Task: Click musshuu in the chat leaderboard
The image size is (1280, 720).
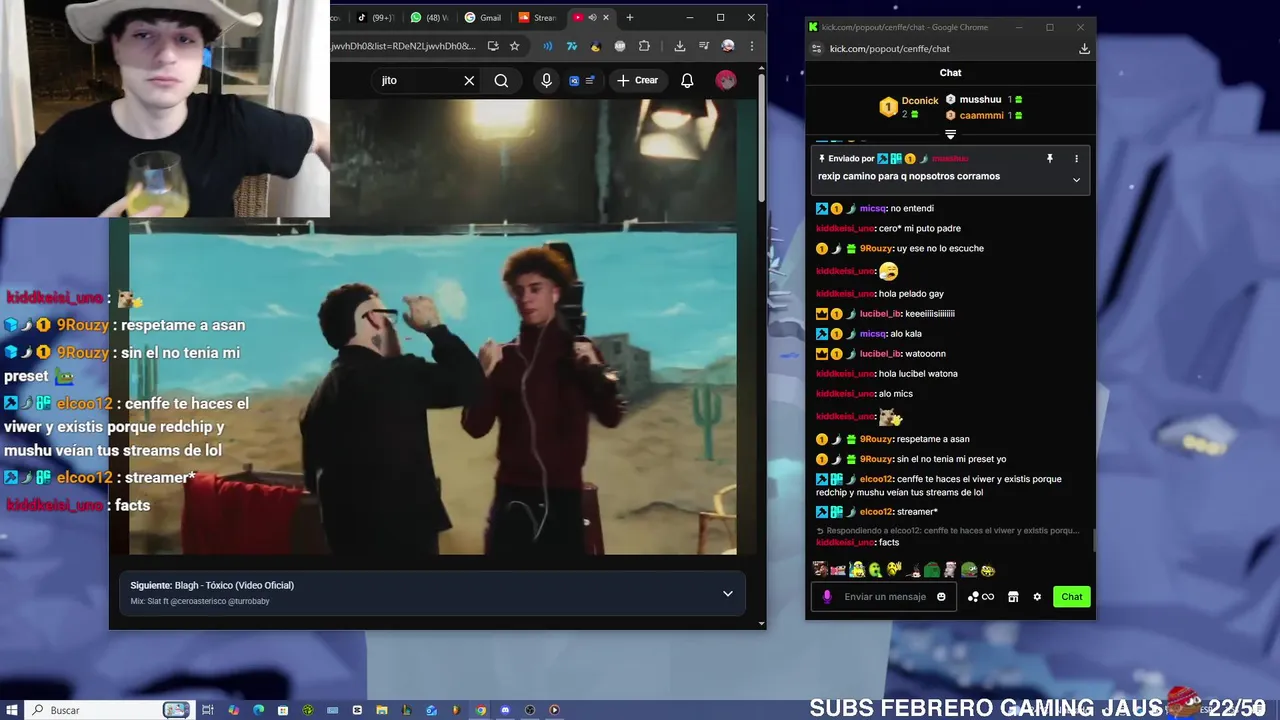Action: tap(980, 100)
